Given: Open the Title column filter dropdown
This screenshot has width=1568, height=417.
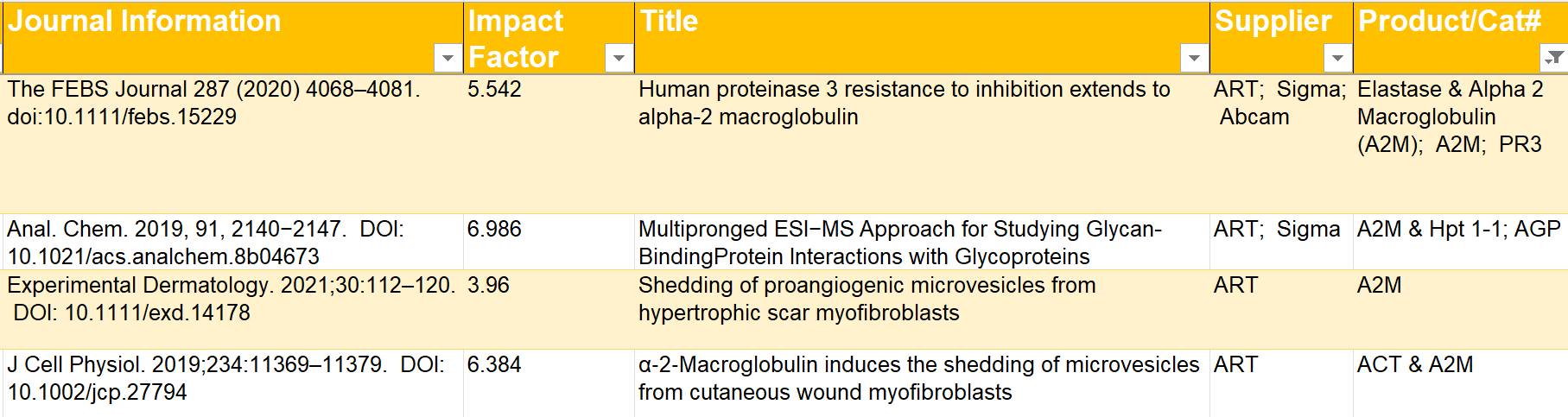Looking at the screenshot, I should click(x=1194, y=58).
